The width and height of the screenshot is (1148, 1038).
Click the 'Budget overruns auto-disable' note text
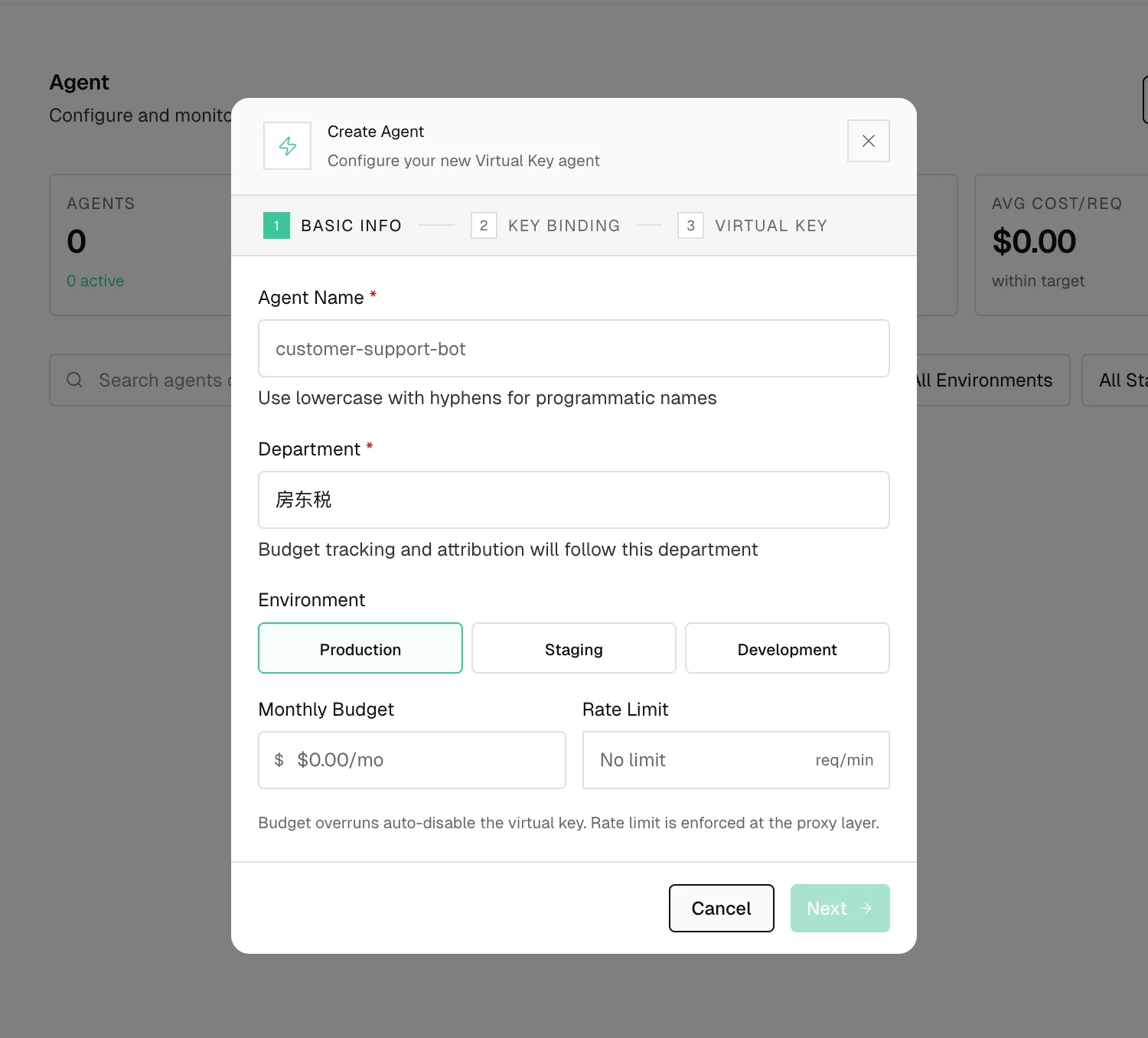[x=569, y=823]
